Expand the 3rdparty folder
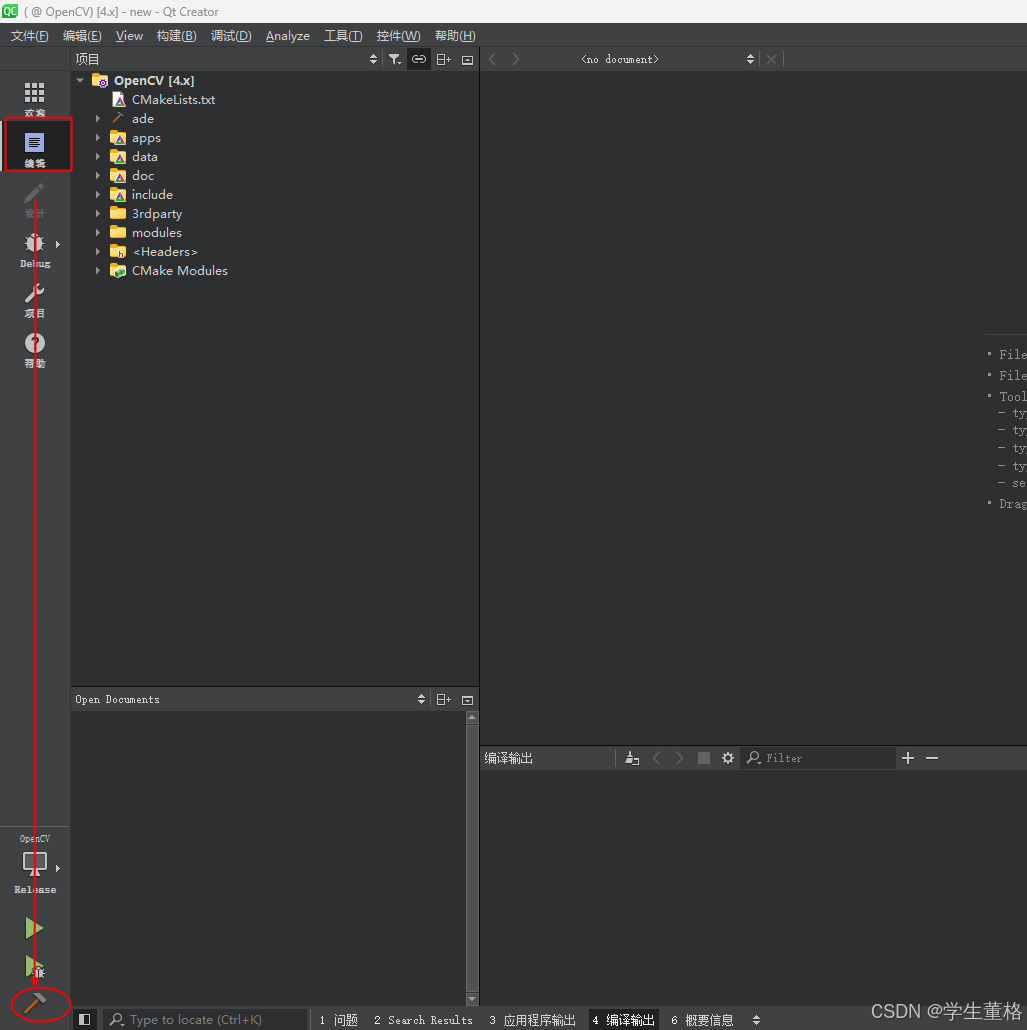Viewport: 1027px width, 1030px height. [x=98, y=213]
